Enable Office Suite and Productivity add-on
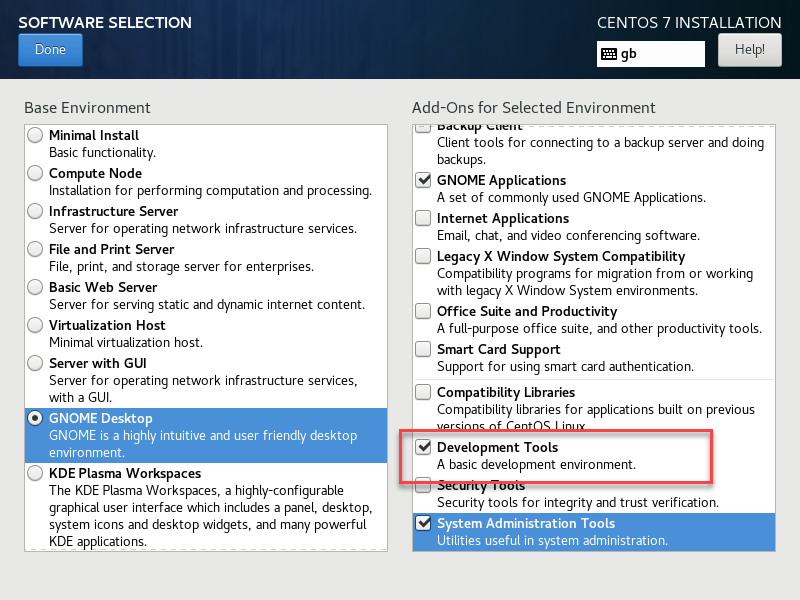800x600 pixels. coord(423,311)
